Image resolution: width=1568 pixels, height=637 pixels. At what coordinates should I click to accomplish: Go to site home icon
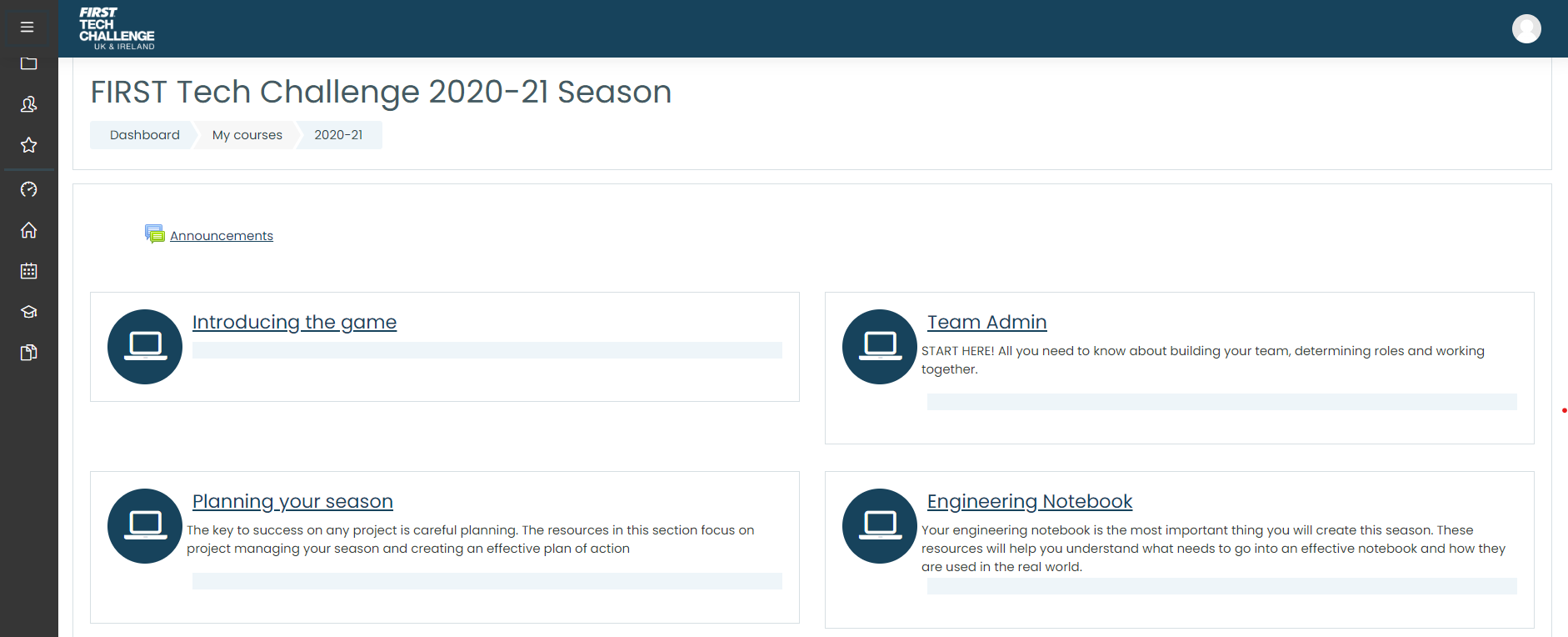[x=28, y=230]
